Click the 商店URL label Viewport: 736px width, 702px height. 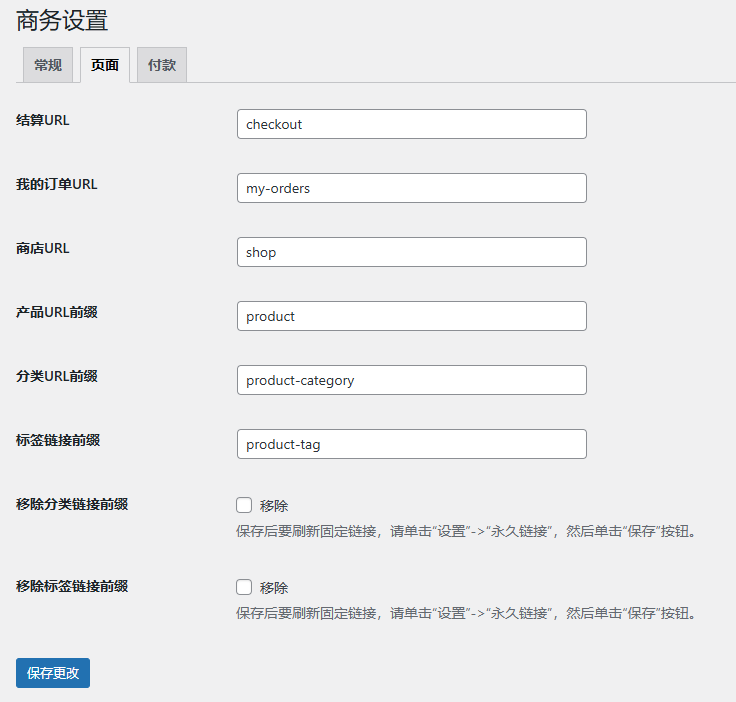click(43, 248)
